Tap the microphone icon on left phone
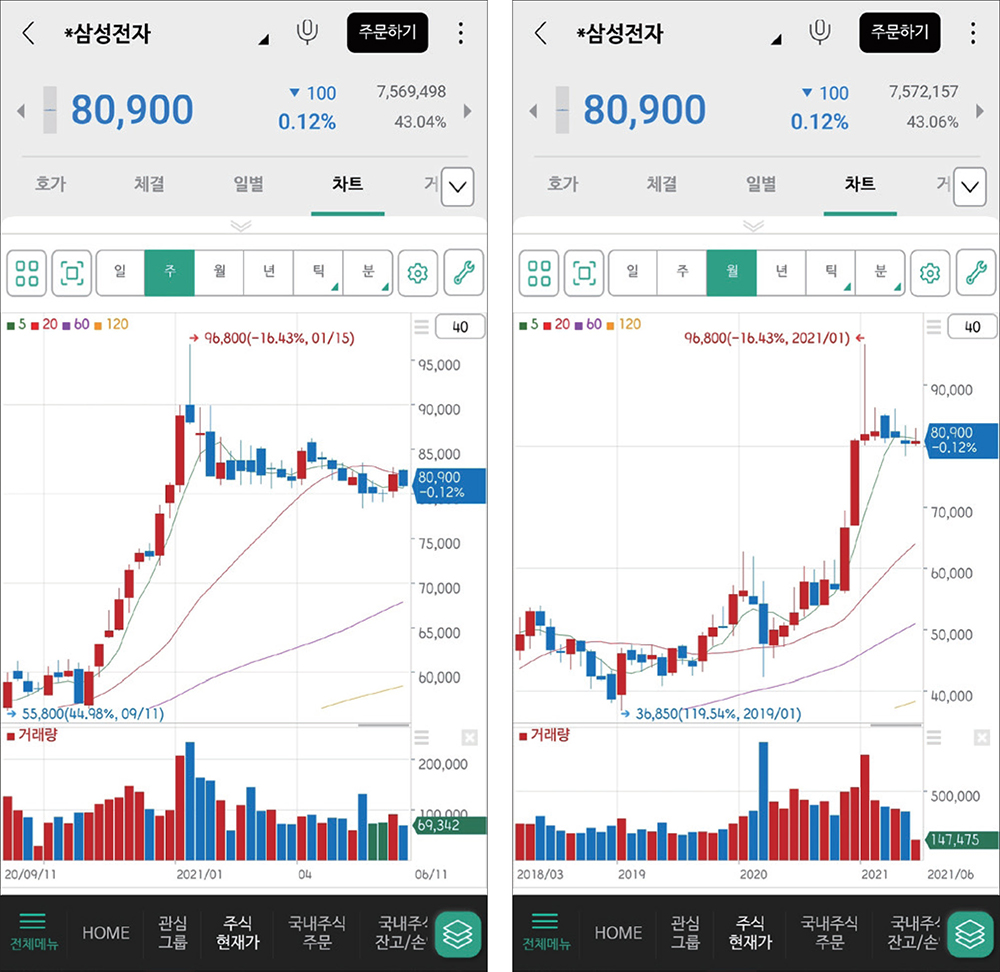This screenshot has height=972, width=1000. [x=307, y=32]
